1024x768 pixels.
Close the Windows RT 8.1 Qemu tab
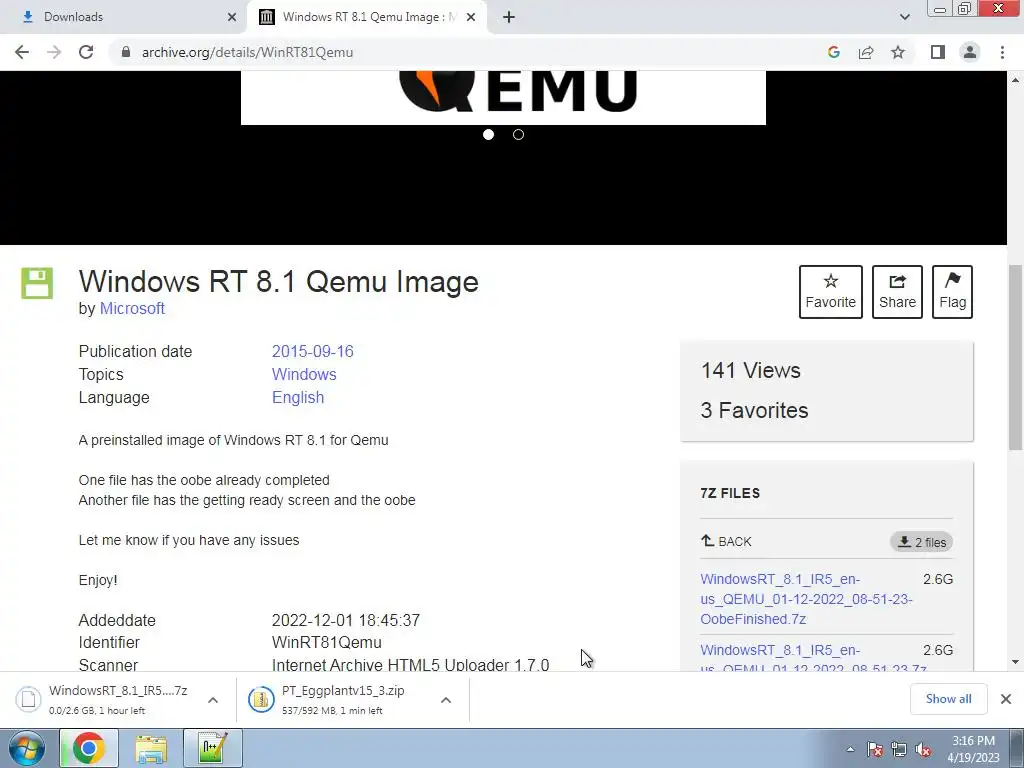(471, 17)
